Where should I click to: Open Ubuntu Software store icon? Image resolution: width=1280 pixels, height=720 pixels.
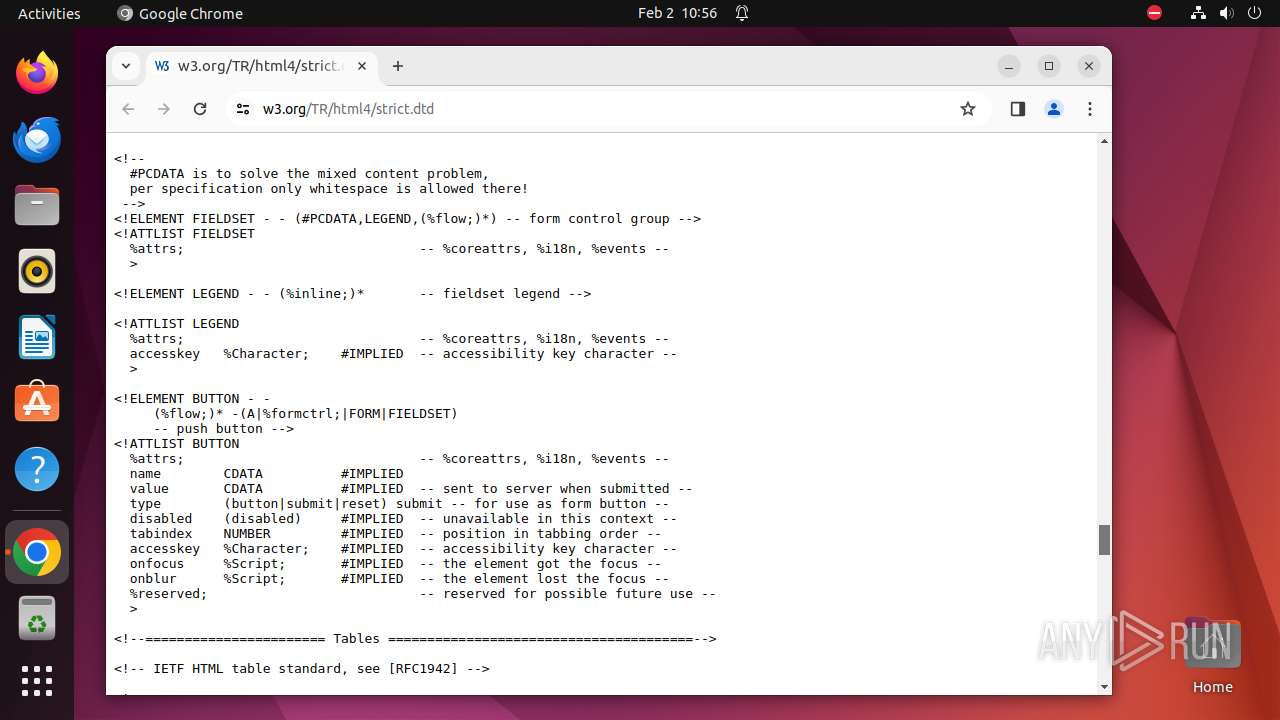pyautogui.click(x=37, y=403)
